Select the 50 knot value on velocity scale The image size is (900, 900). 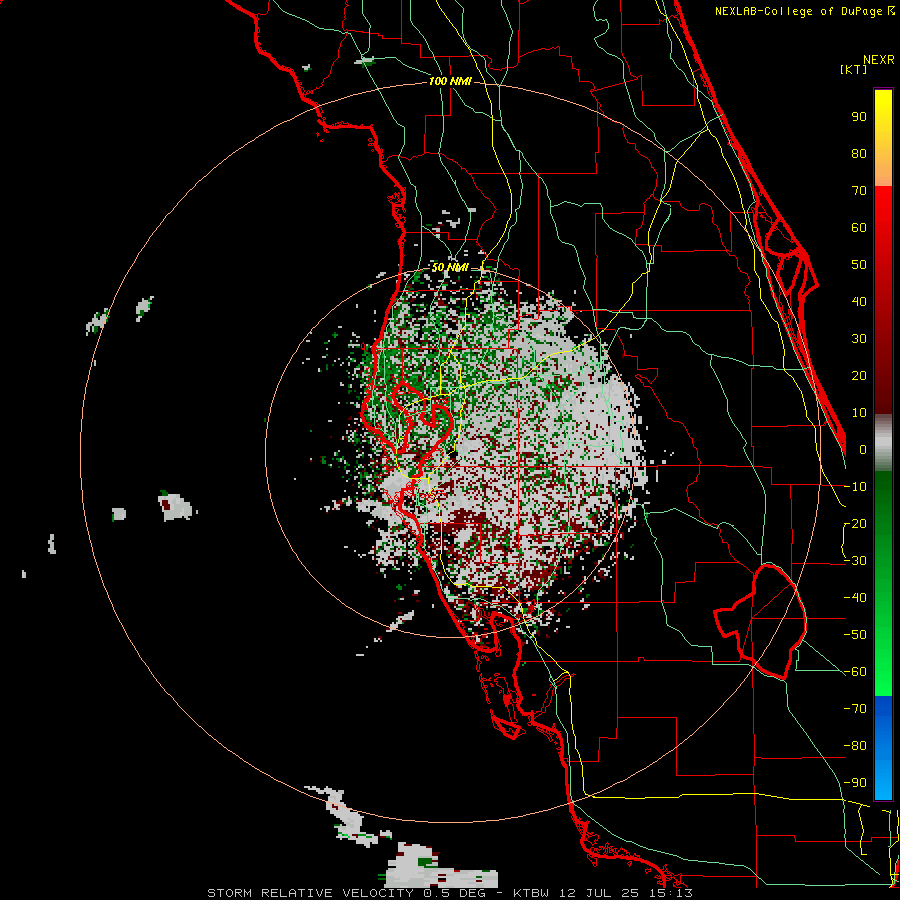point(859,265)
